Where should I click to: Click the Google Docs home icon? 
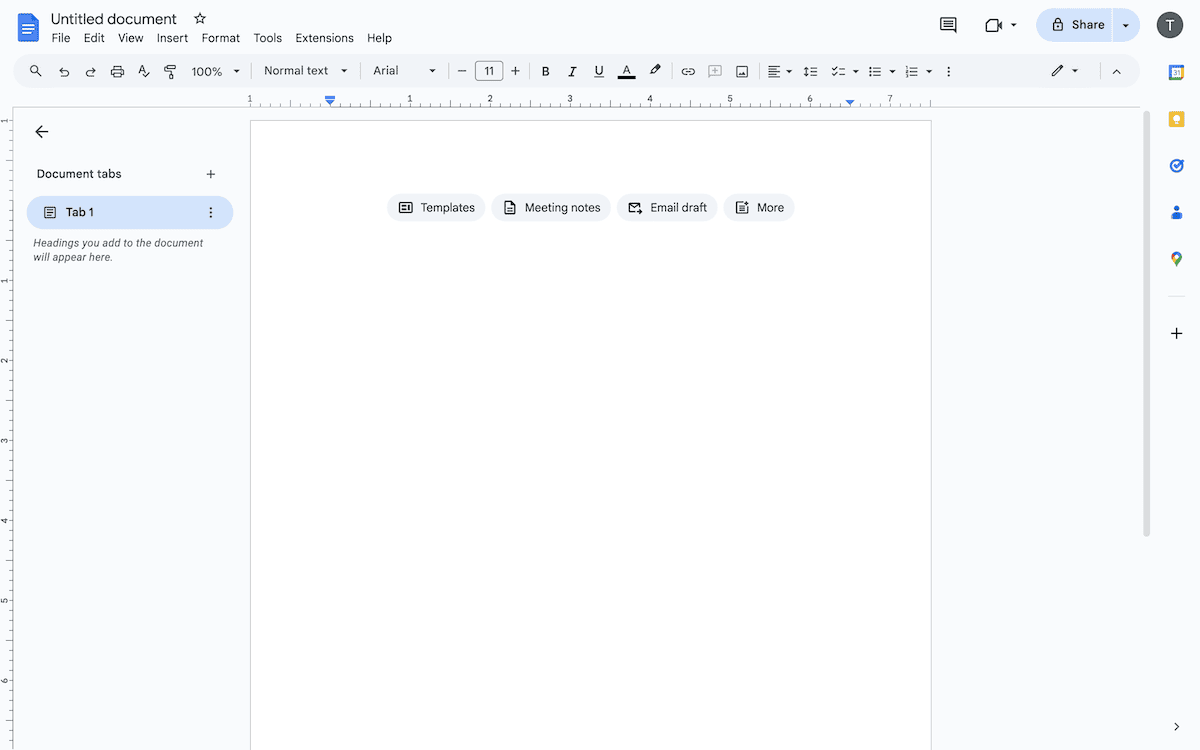[x=28, y=27]
